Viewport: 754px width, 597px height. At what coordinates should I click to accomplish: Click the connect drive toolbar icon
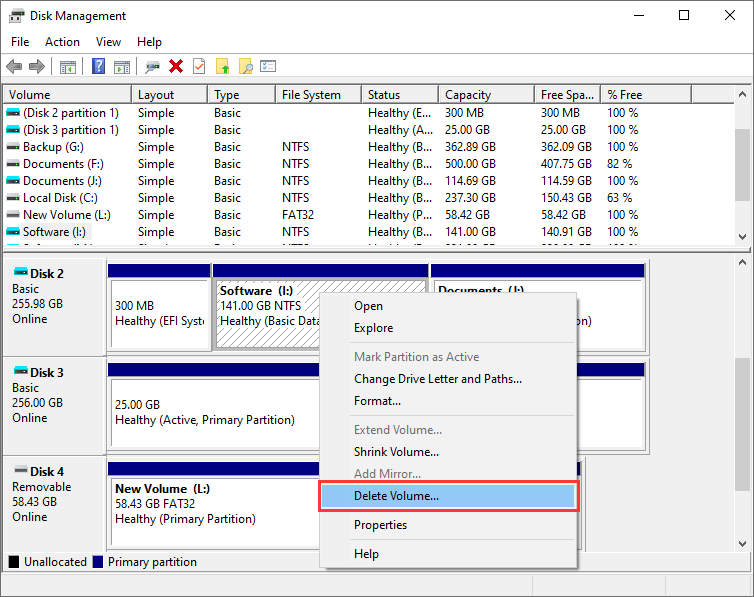[152, 67]
